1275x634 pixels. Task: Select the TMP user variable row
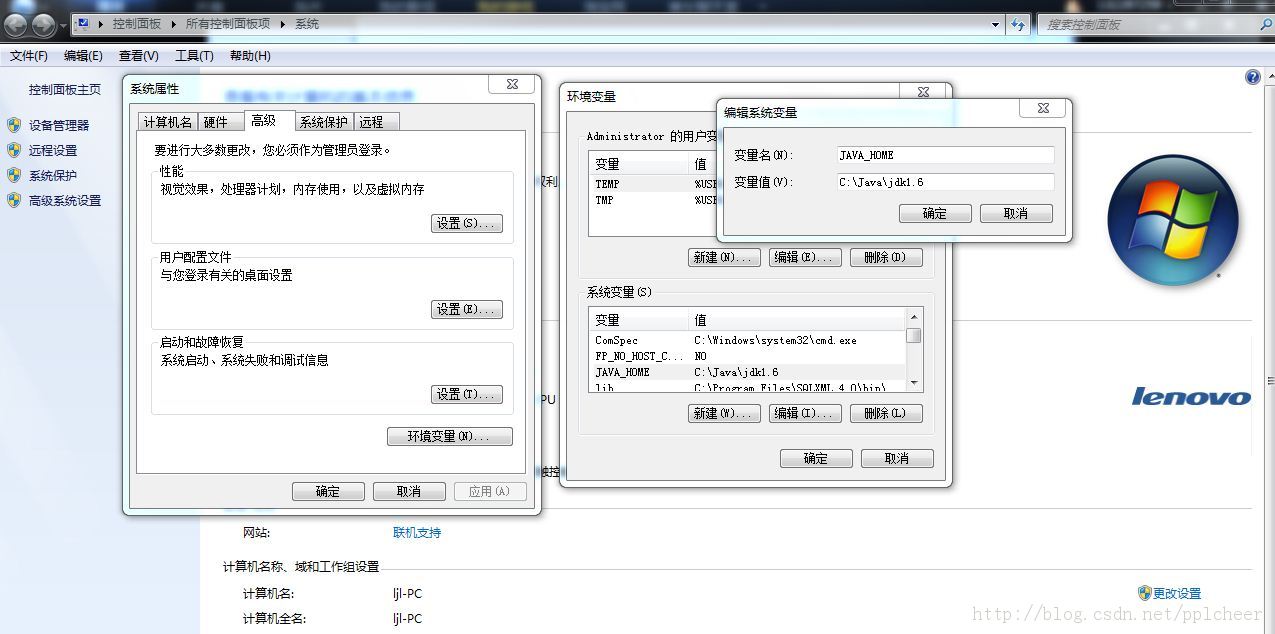(x=654, y=200)
